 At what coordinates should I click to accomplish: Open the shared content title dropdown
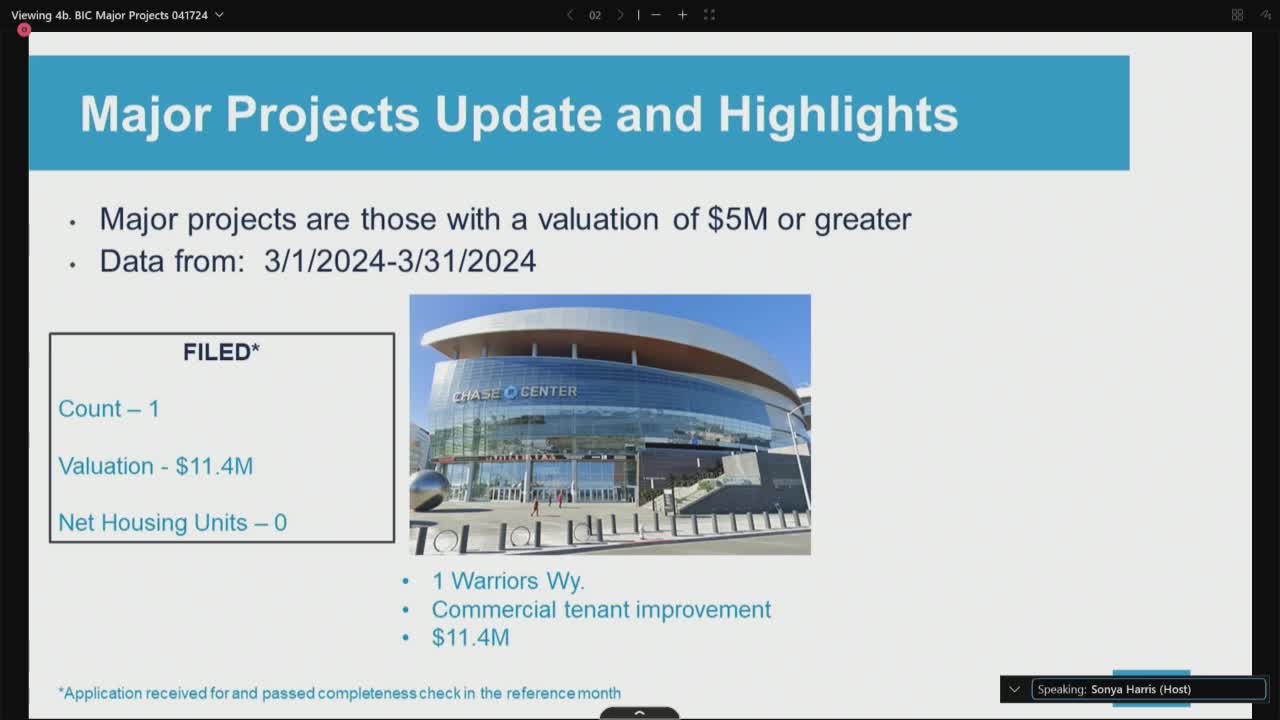pos(217,15)
